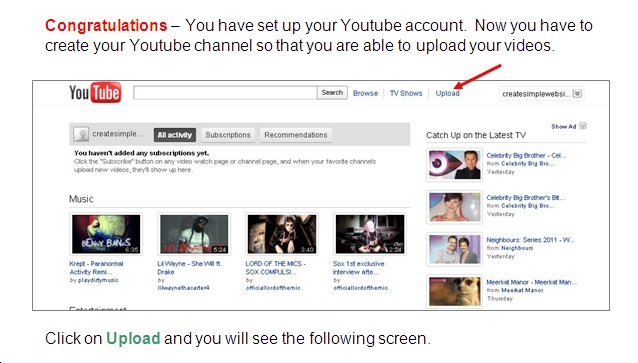The width and height of the screenshot is (638, 363).
Task: Click Lil Wayne - She Will ft. Drake title
Action: pos(190,268)
